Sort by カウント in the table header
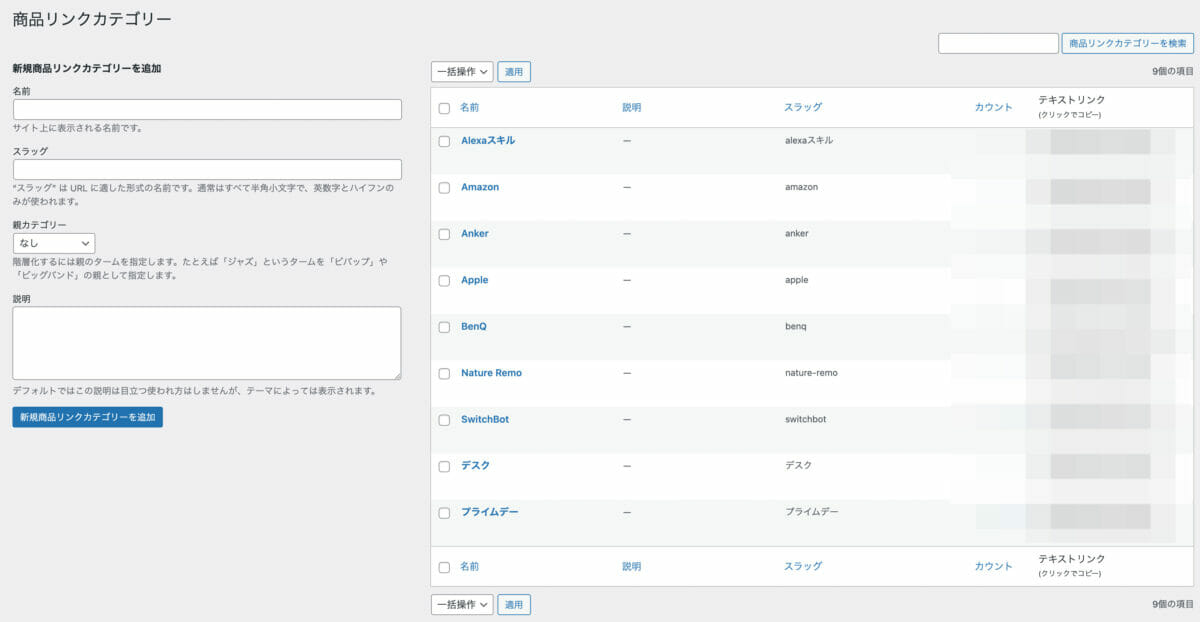The width and height of the screenshot is (1200, 622). pyautogui.click(x=994, y=107)
